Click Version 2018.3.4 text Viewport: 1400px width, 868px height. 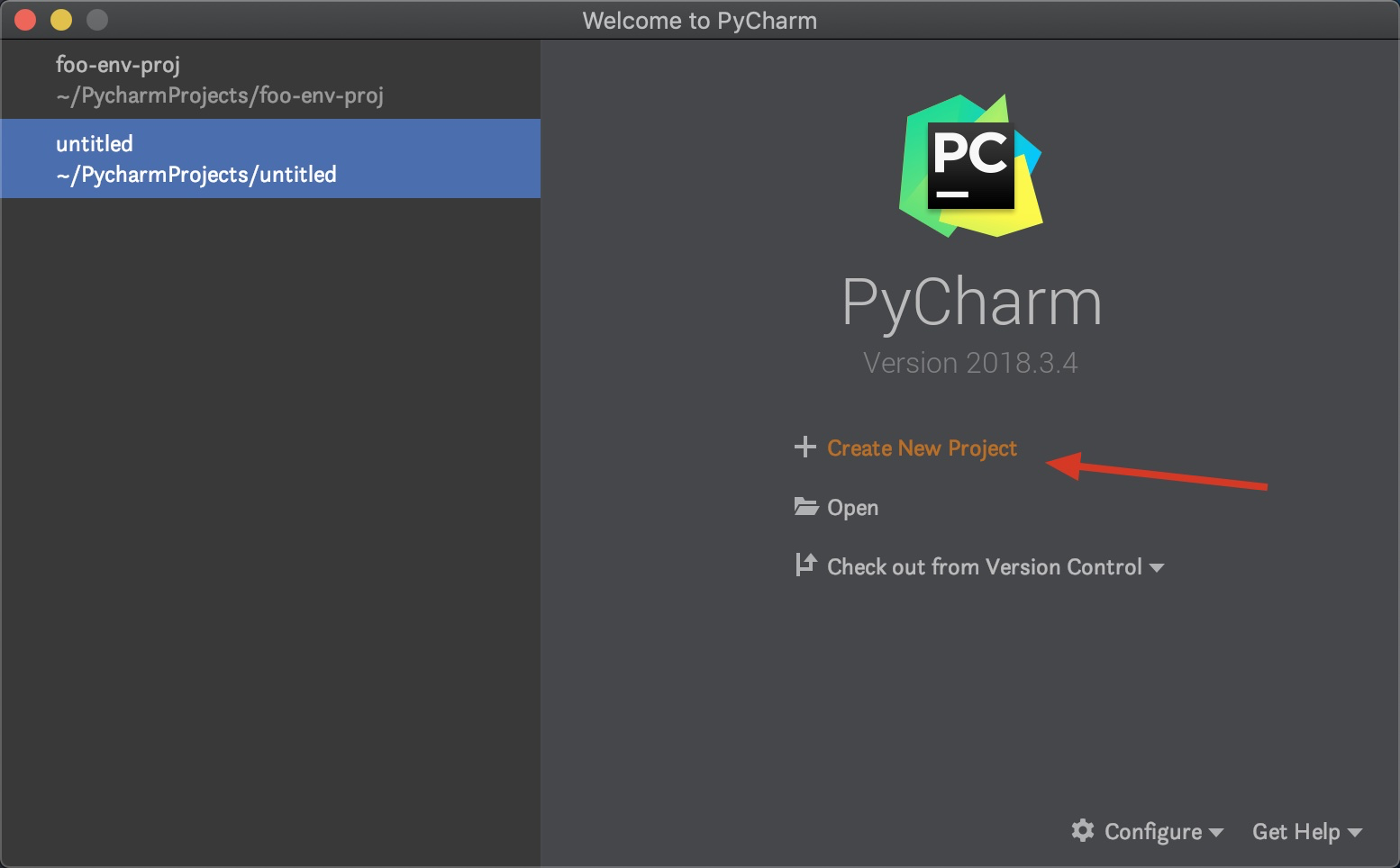click(970, 363)
